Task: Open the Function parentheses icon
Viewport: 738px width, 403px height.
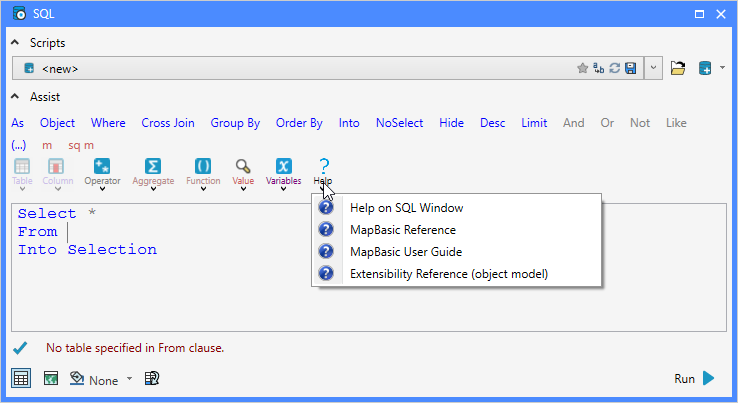Action: (x=203, y=166)
